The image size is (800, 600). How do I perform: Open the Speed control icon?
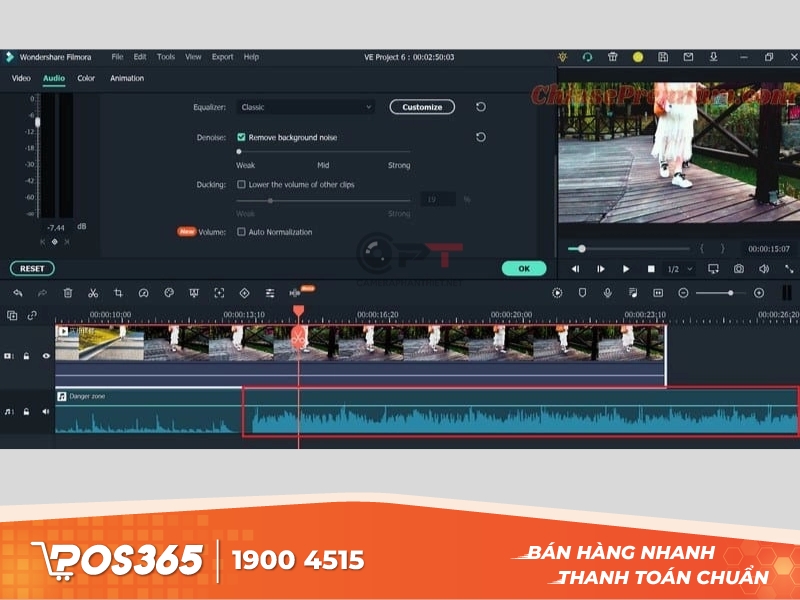pyautogui.click(x=143, y=293)
